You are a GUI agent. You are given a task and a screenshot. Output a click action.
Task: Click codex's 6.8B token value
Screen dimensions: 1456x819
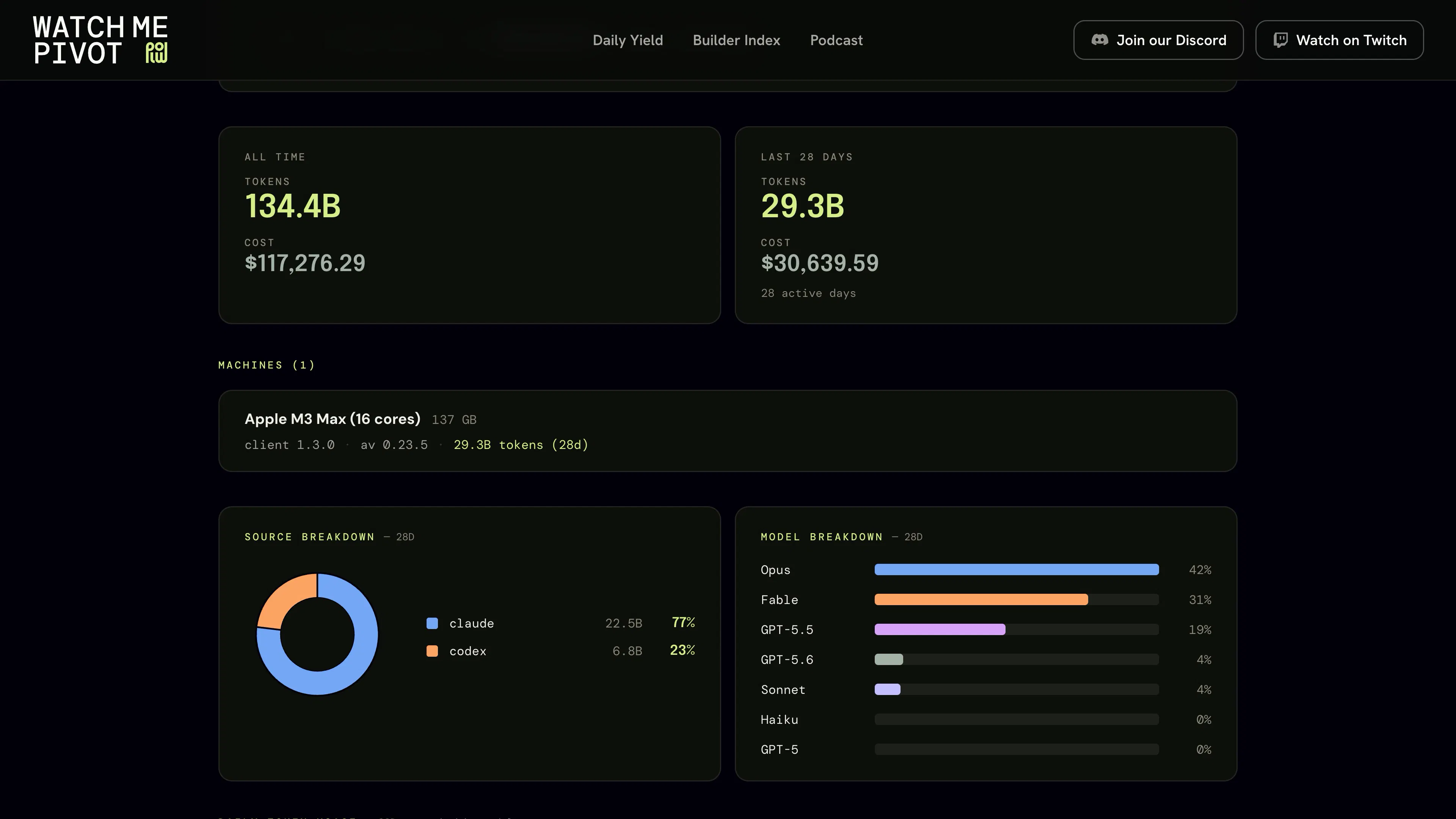coord(628,651)
